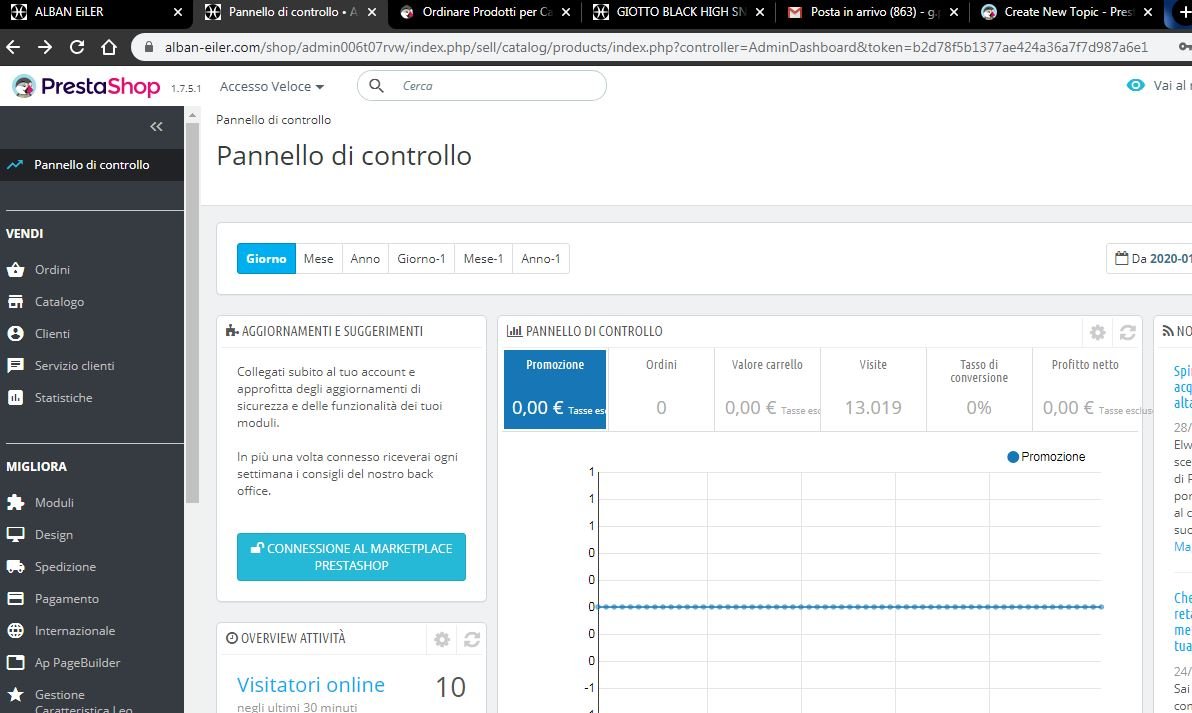Refresh the Pannello di controllo panel
The height and width of the screenshot is (713, 1192).
coord(1127,332)
